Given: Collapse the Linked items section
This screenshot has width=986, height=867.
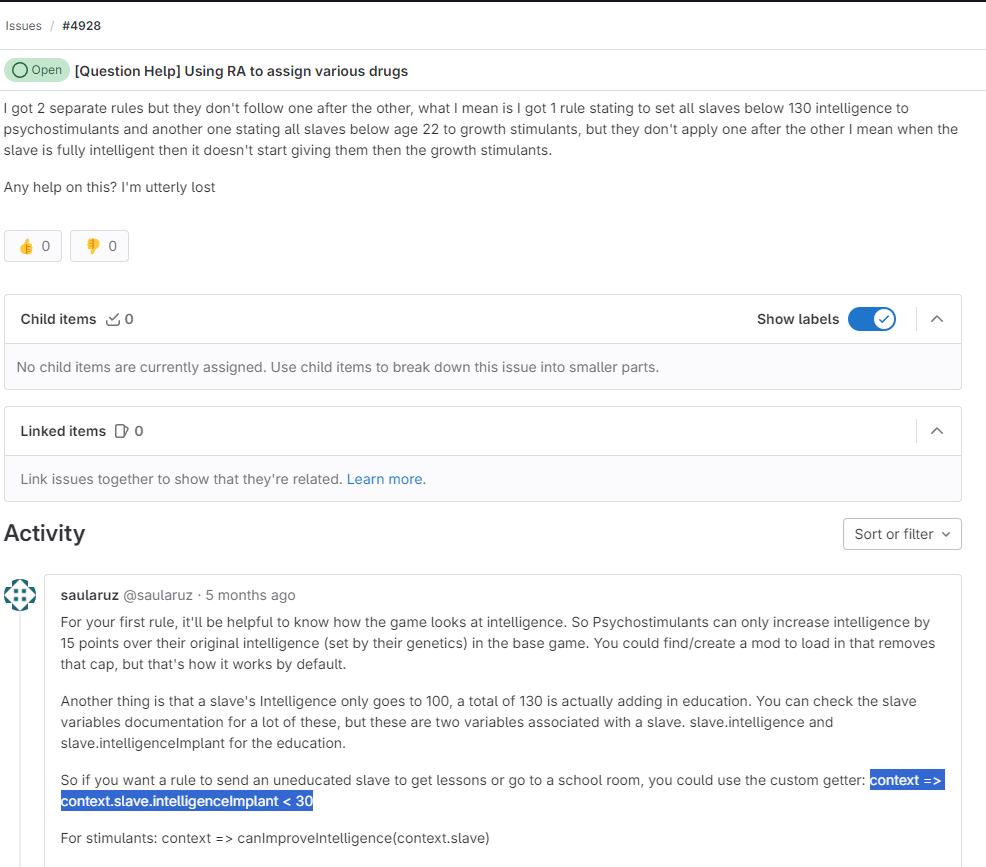Looking at the screenshot, I should [937, 431].
